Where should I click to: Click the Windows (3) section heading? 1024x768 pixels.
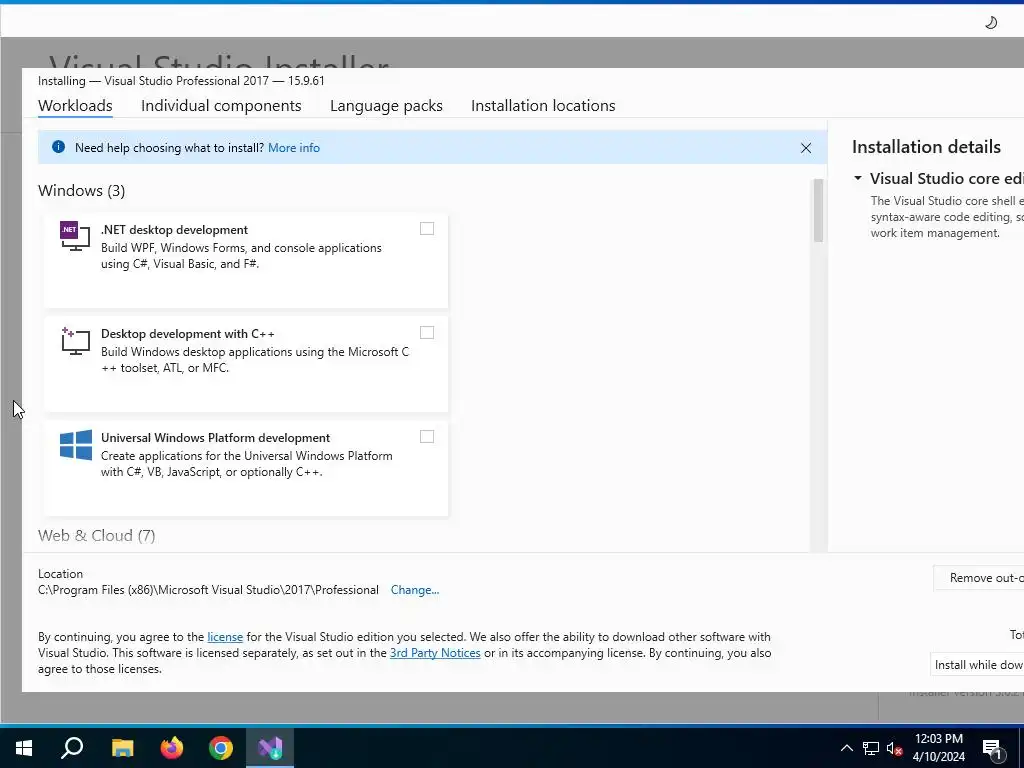[82, 191]
